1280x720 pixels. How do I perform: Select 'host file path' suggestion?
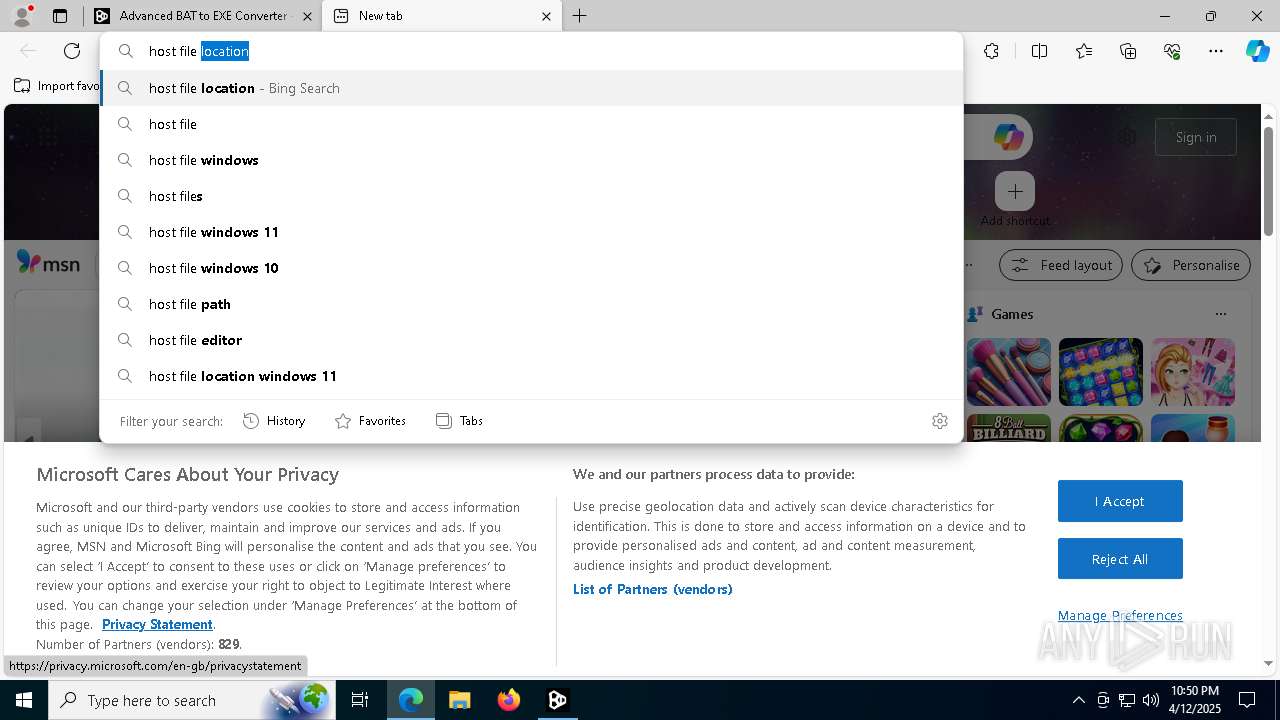[531, 304]
